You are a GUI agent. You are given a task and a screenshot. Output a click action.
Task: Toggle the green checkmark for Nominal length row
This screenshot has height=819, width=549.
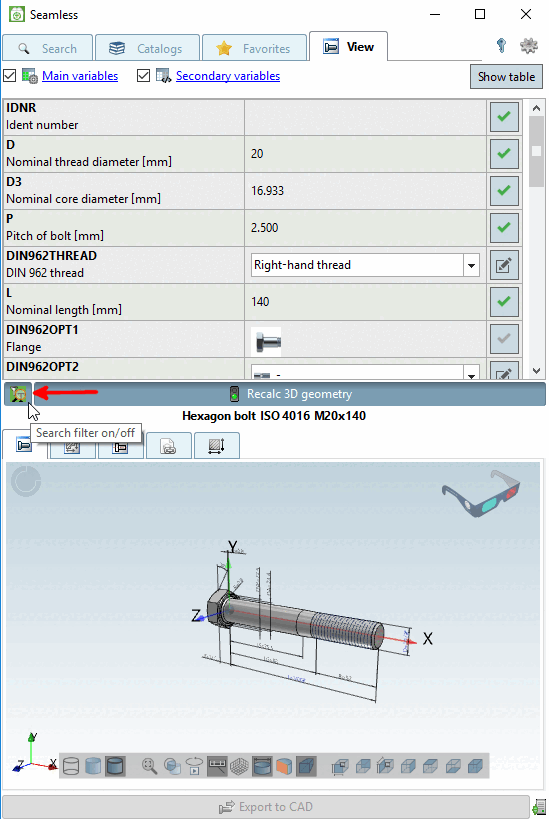(x=504, y=302)
